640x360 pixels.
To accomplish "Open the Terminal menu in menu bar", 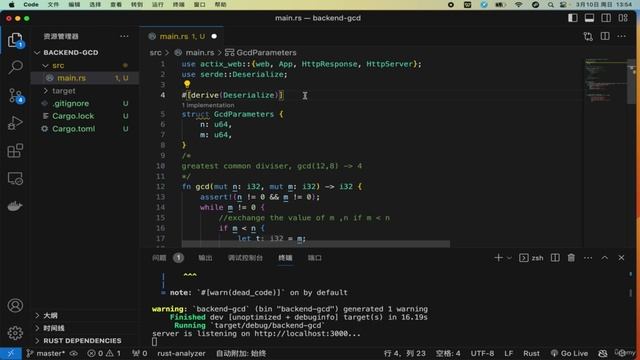I will [178, 4].
